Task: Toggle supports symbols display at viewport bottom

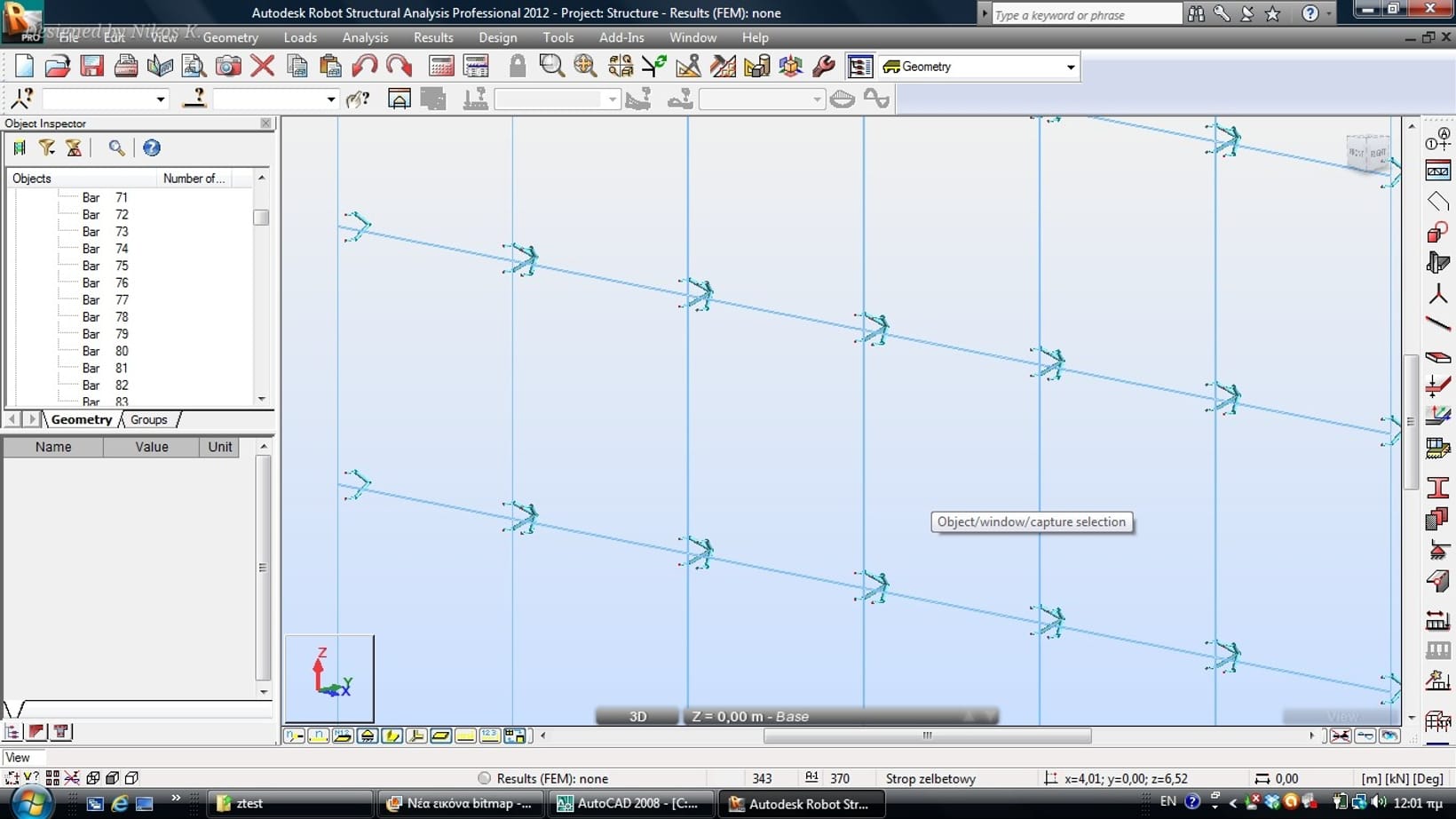Action: pyautogui.click(x=368, y=736)
